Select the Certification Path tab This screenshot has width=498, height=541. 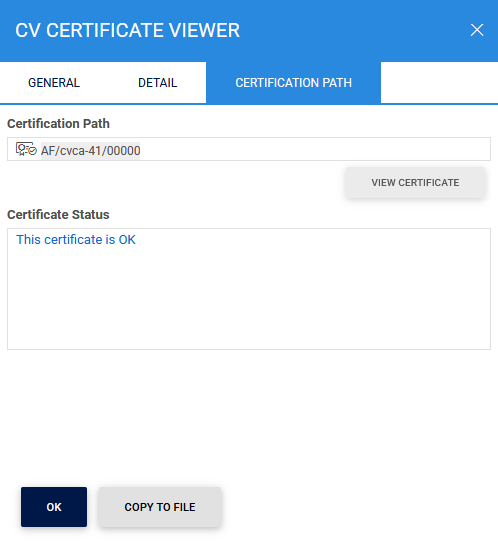coord(293,83)
